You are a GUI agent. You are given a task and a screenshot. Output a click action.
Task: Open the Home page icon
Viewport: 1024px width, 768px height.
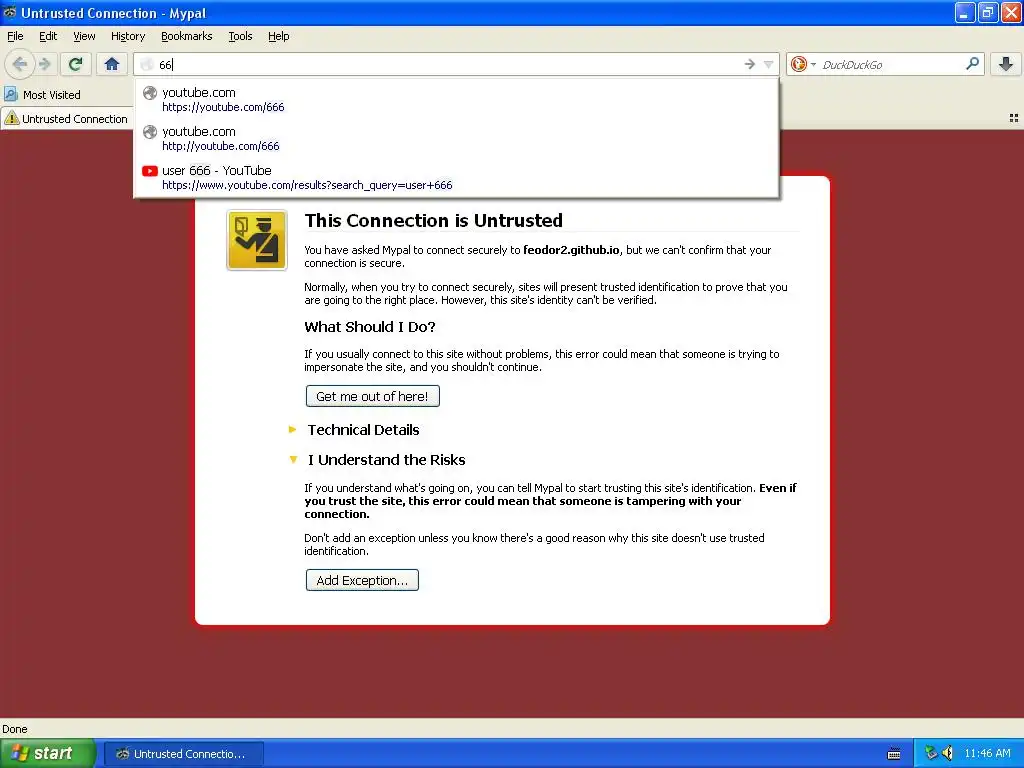(112, 64)
